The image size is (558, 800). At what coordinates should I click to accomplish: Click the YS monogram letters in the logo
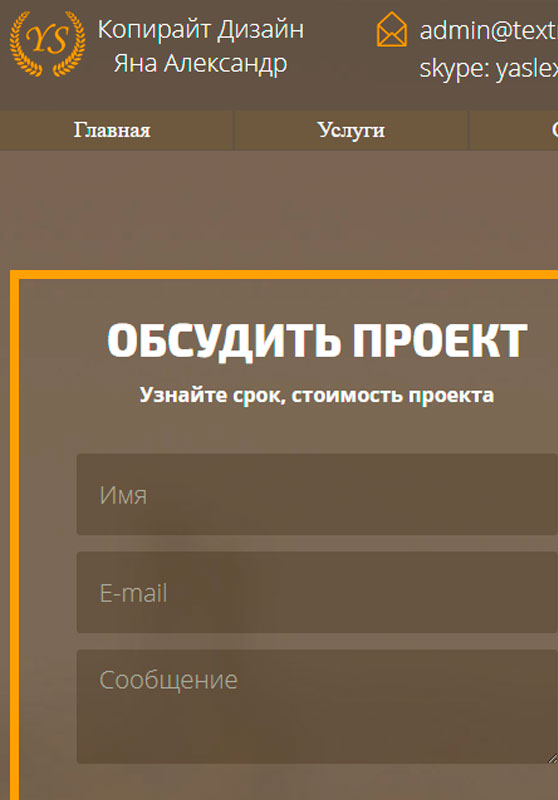[x=47, y=40]
